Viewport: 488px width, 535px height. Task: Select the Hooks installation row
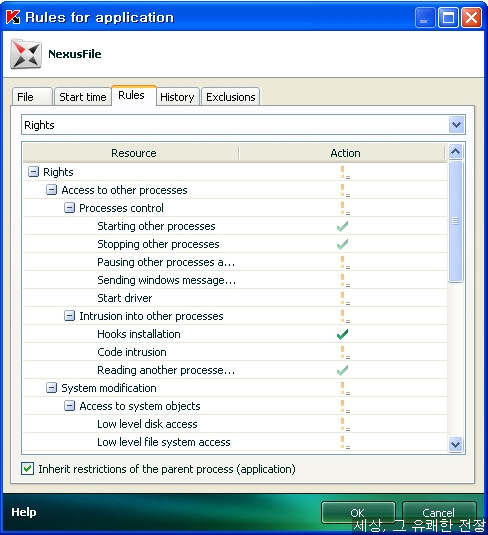pos(235,334)
